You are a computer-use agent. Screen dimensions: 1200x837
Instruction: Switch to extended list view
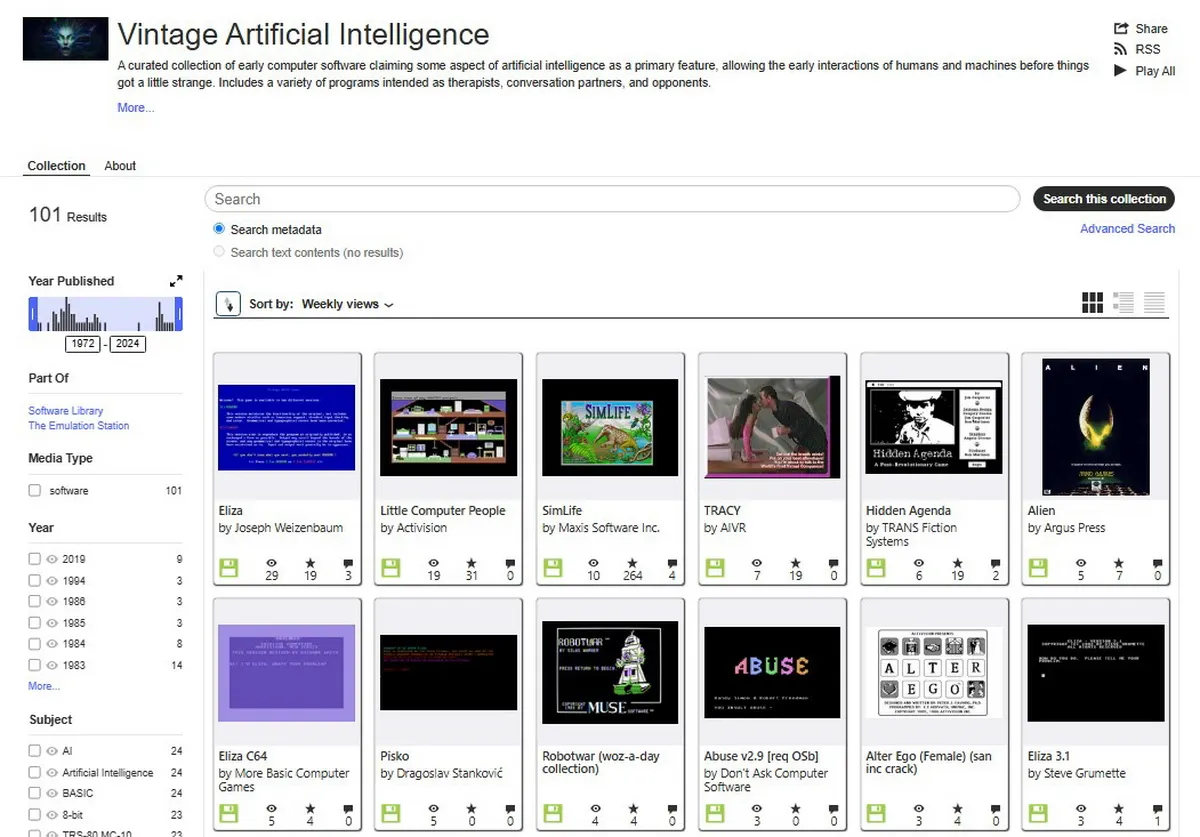click(1123, 302)
